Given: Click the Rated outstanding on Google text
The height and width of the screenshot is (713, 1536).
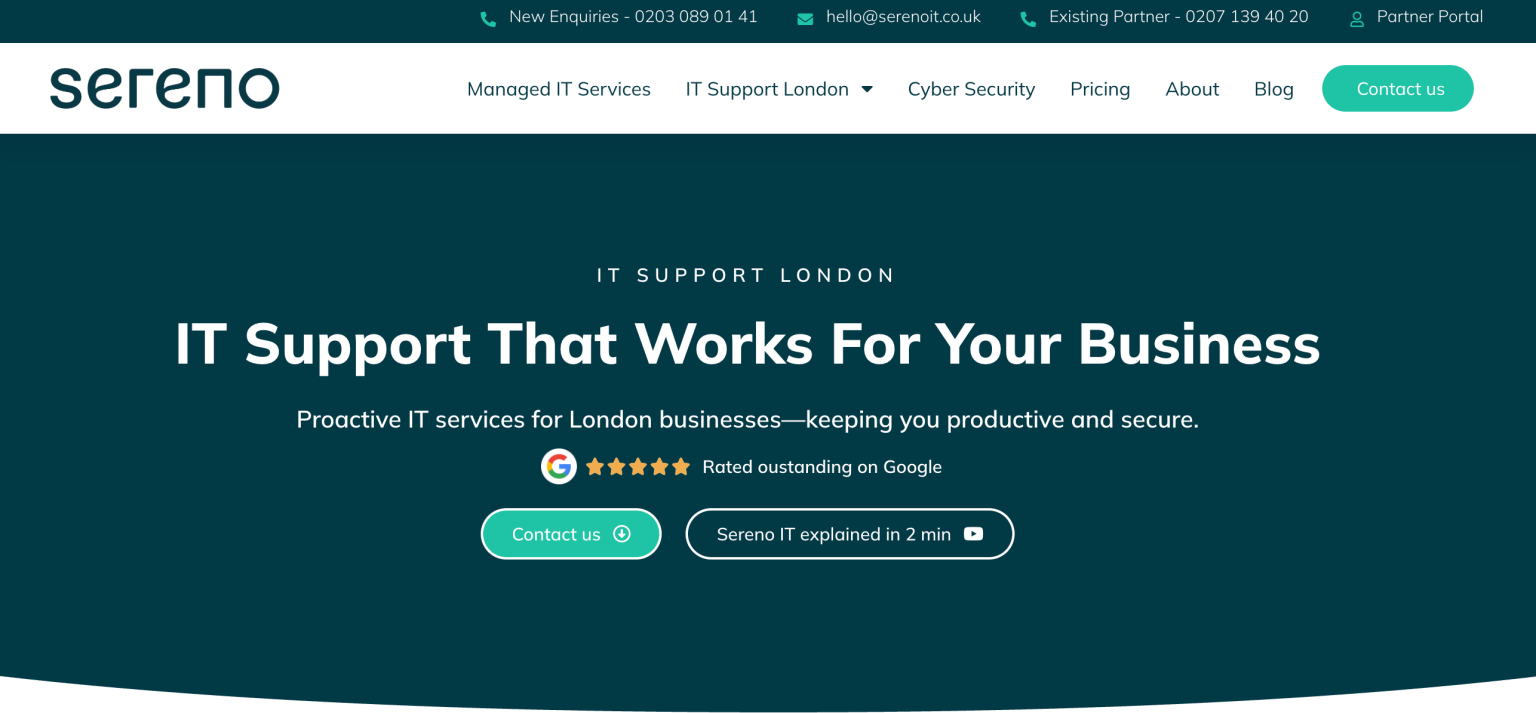Looking at the screenshot, I should 822,466.
